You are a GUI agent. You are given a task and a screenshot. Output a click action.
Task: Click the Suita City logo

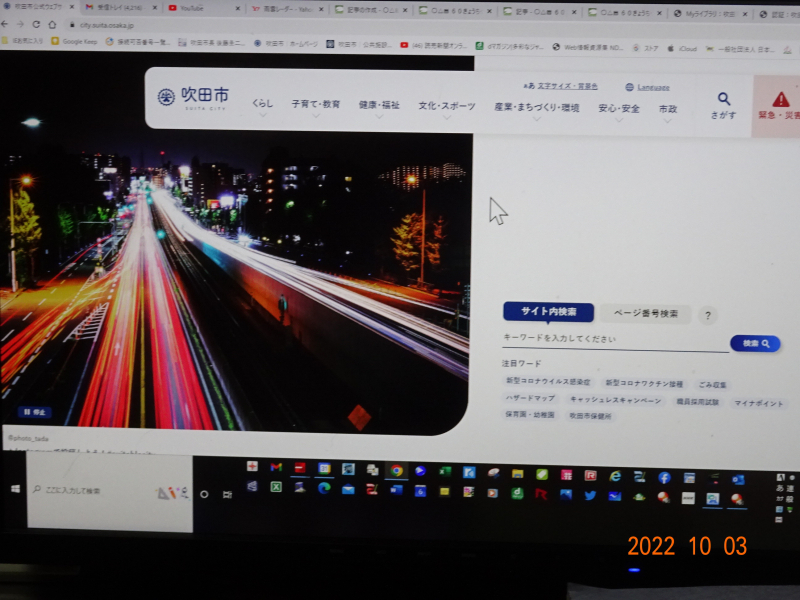click(x=193, y=97)
